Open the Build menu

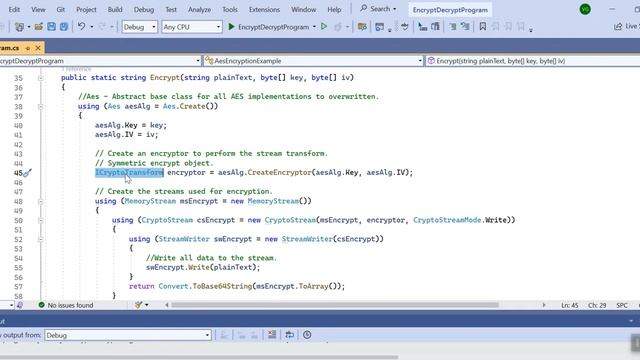click(x=115, y=9)
